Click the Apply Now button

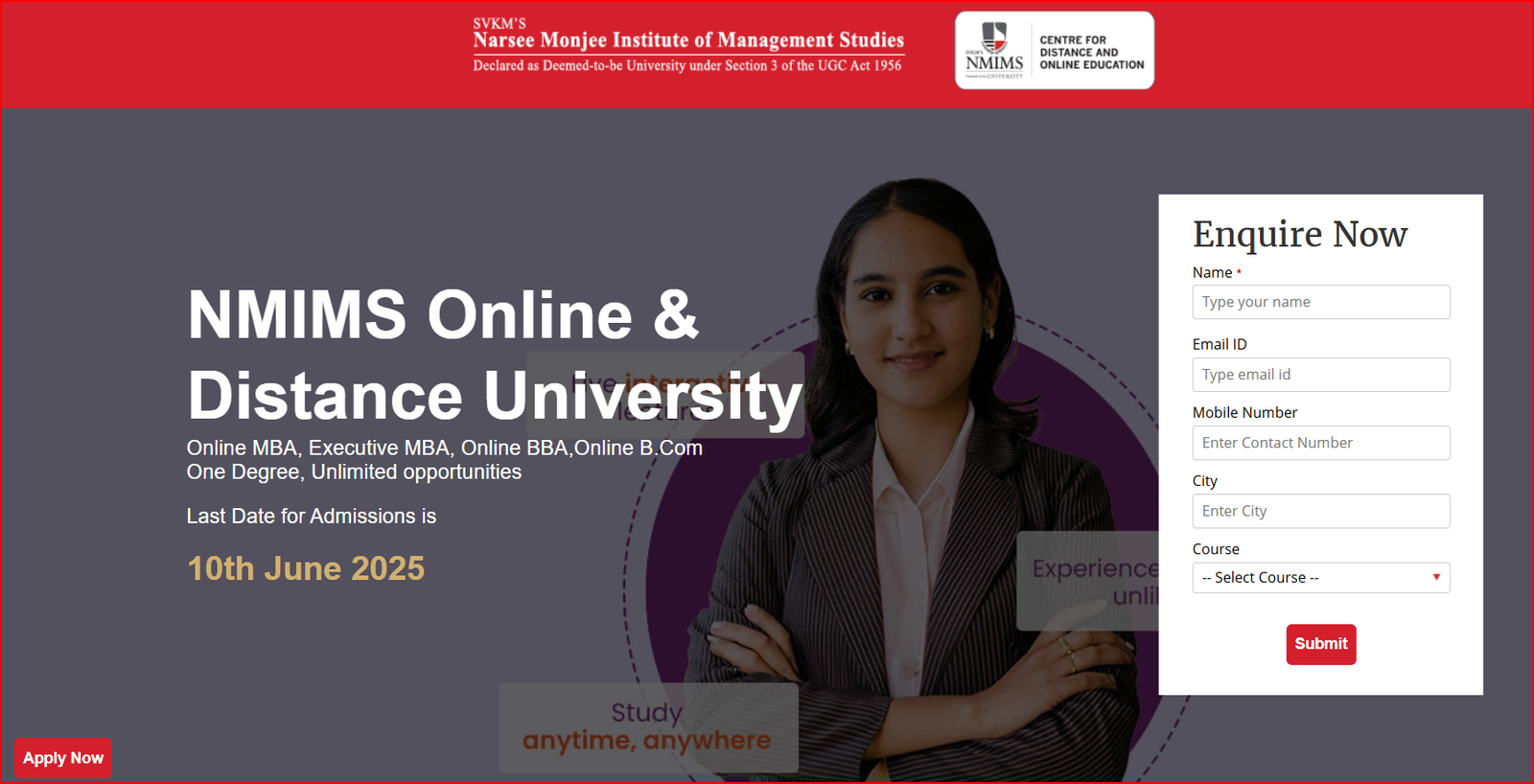point(63,758)
